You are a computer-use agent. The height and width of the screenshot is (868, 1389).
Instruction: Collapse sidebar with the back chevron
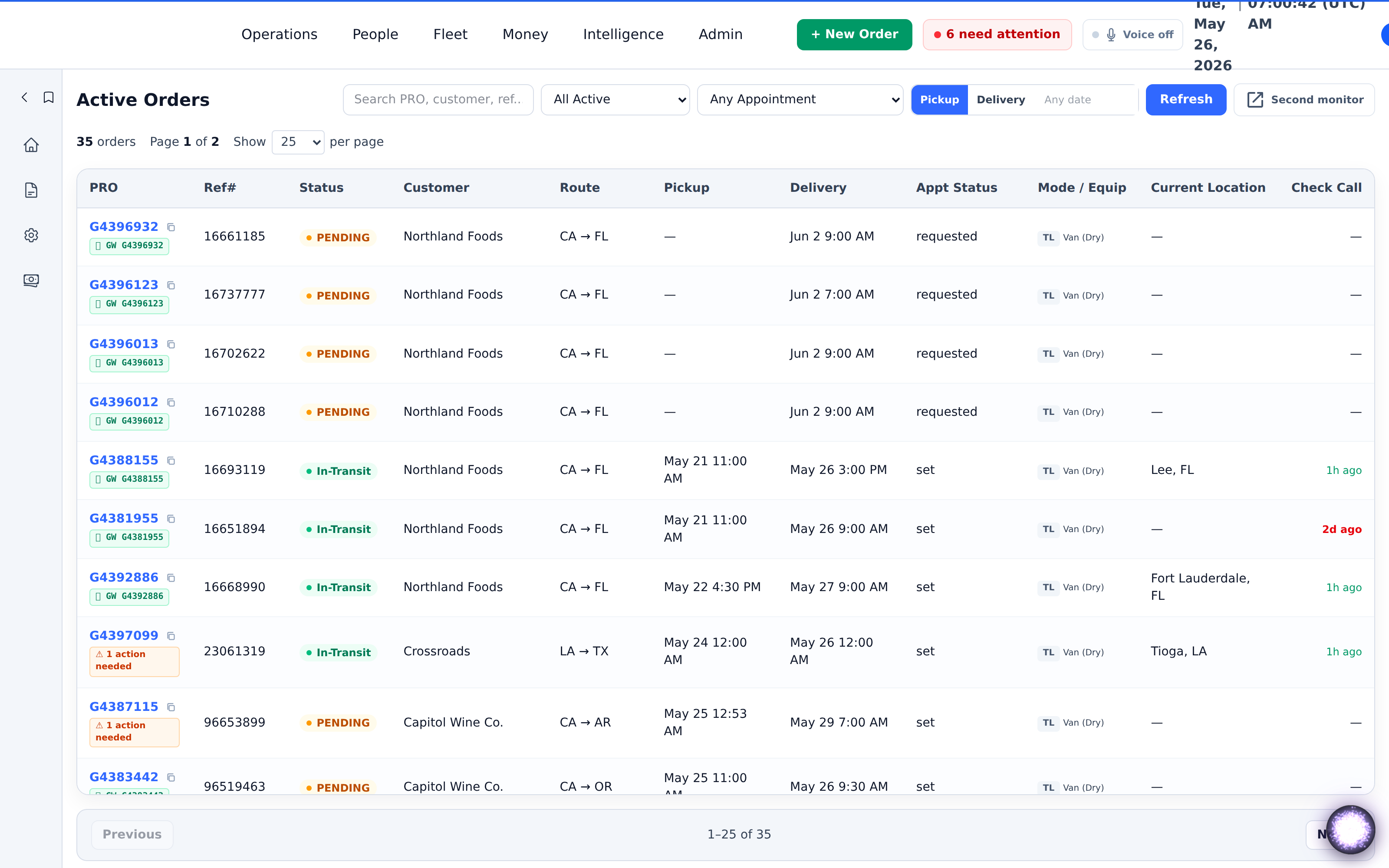click(25, 98)
